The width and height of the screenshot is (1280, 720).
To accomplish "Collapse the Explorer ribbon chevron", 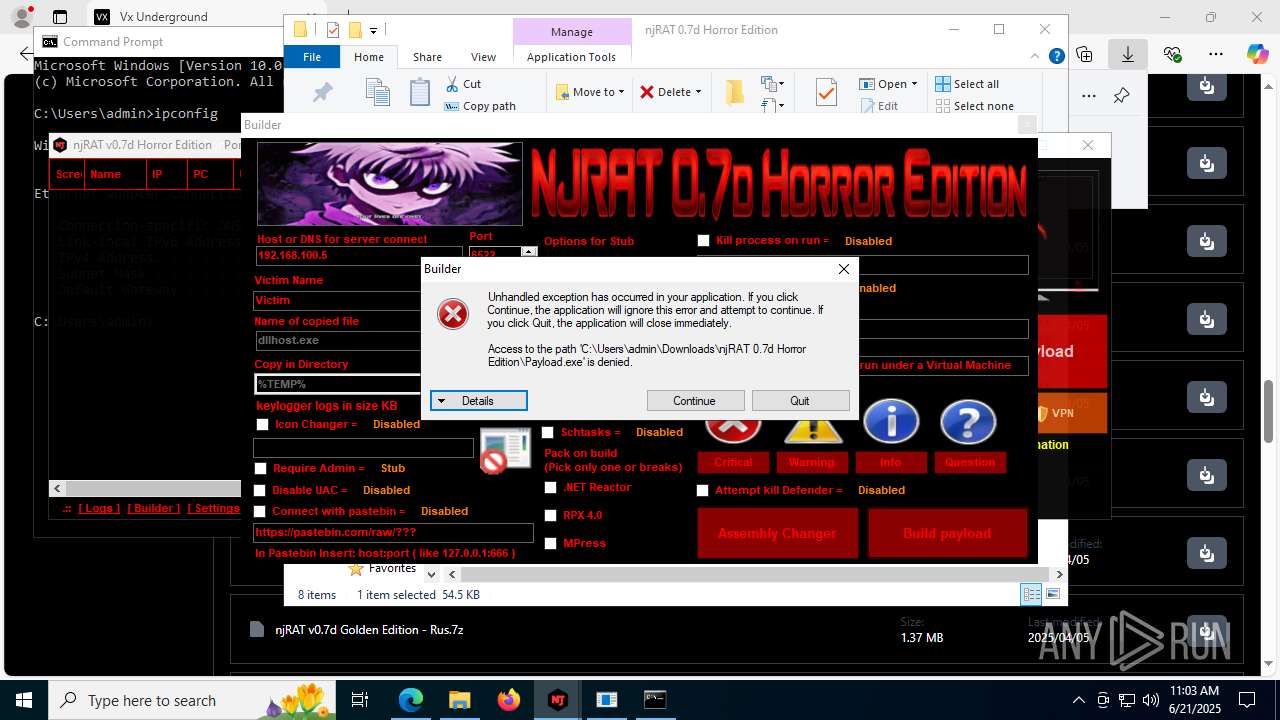I will (1035, 57).
